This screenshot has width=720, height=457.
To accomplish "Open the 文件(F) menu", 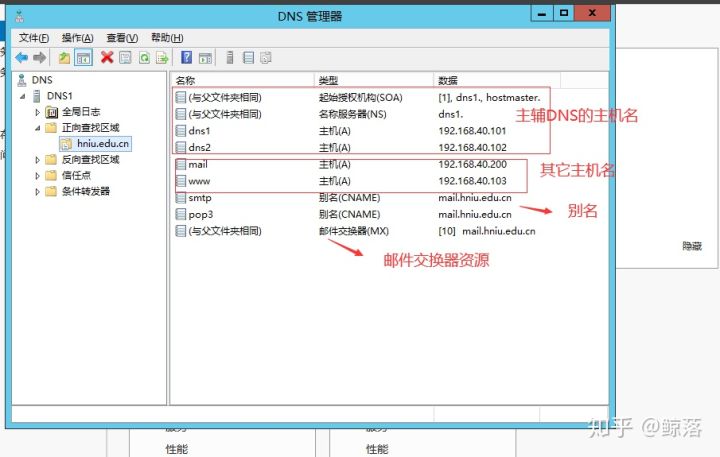I will coord(34,38).
